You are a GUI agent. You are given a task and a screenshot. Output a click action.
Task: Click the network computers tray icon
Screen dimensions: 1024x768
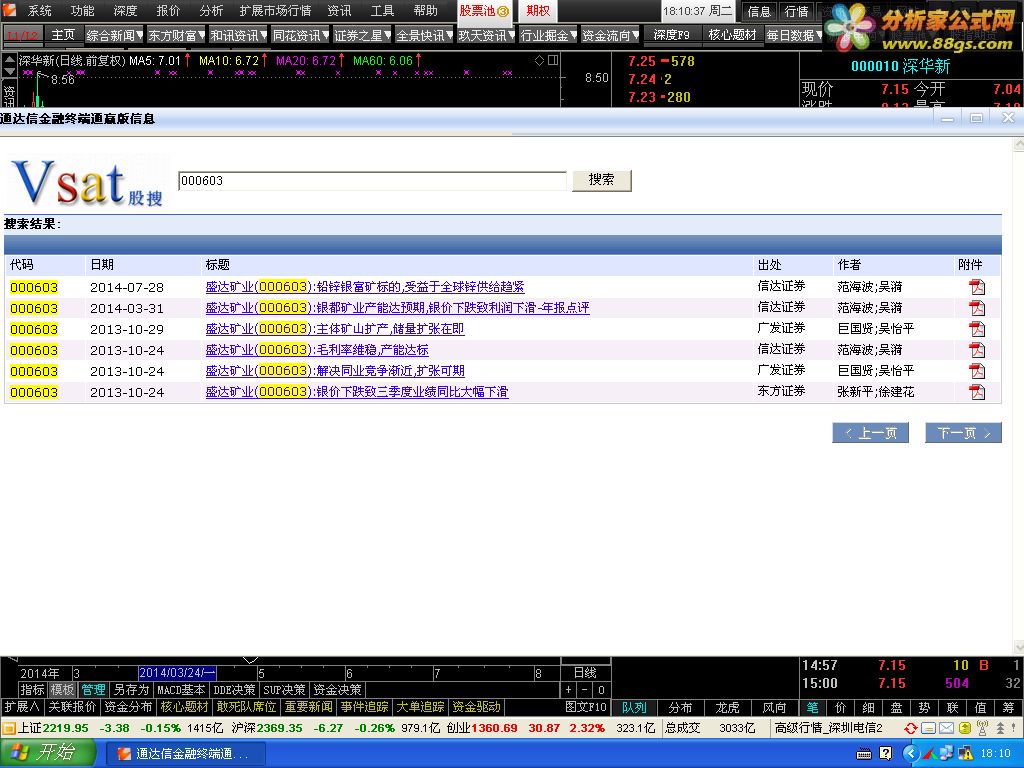click(x=946, y=754)
